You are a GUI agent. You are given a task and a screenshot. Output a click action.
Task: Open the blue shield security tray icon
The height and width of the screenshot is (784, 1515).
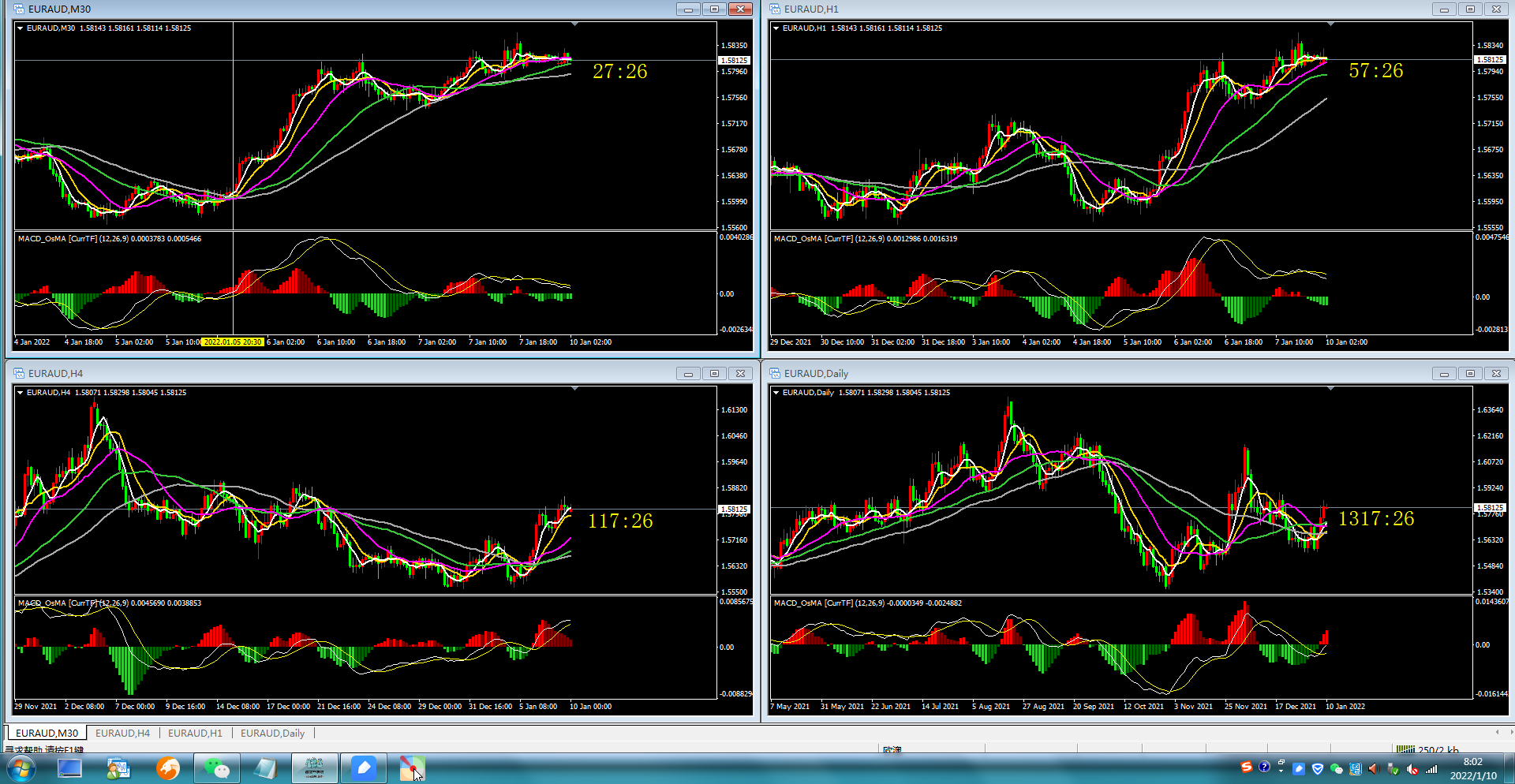click(1317, 769)
